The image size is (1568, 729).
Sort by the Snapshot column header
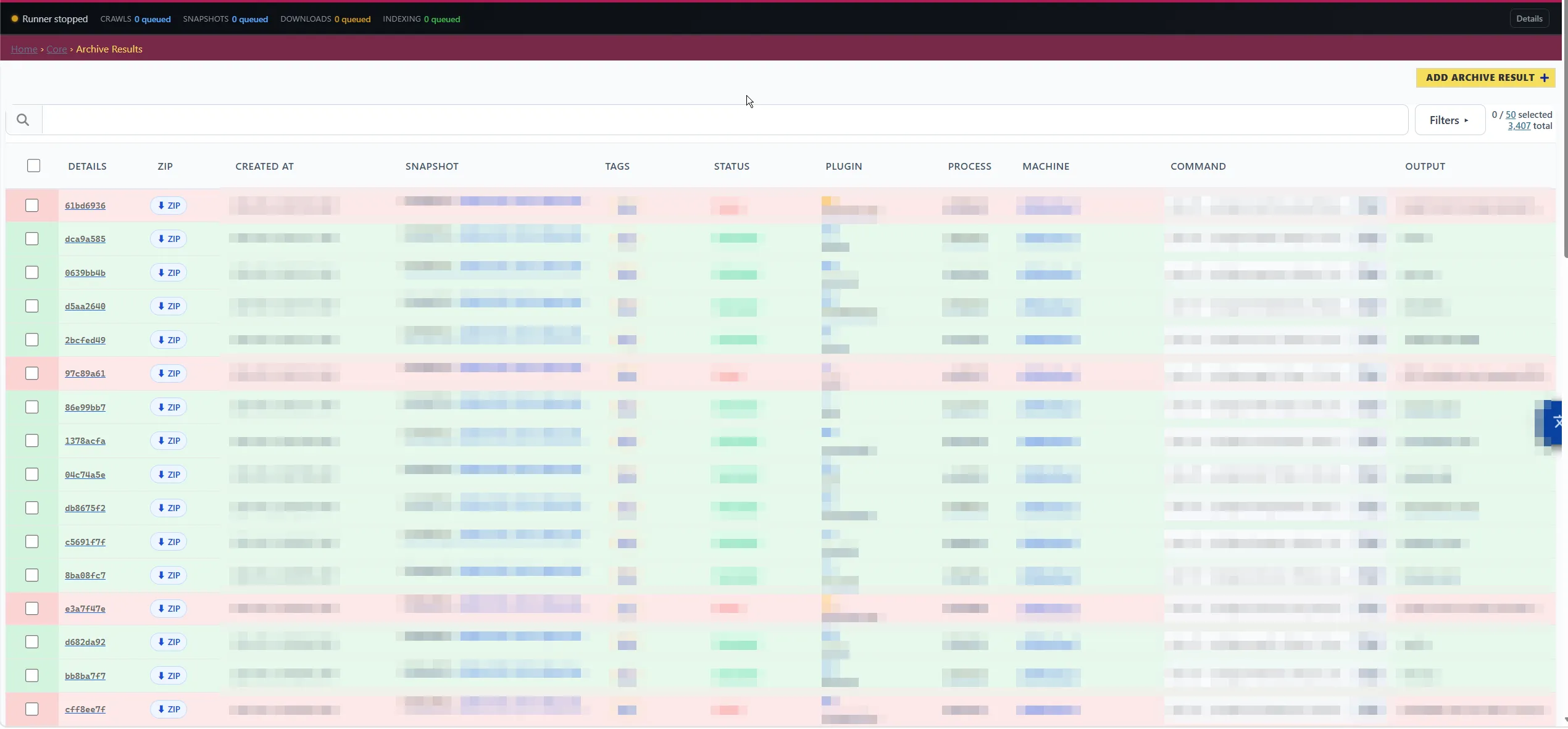click(432, 166)
